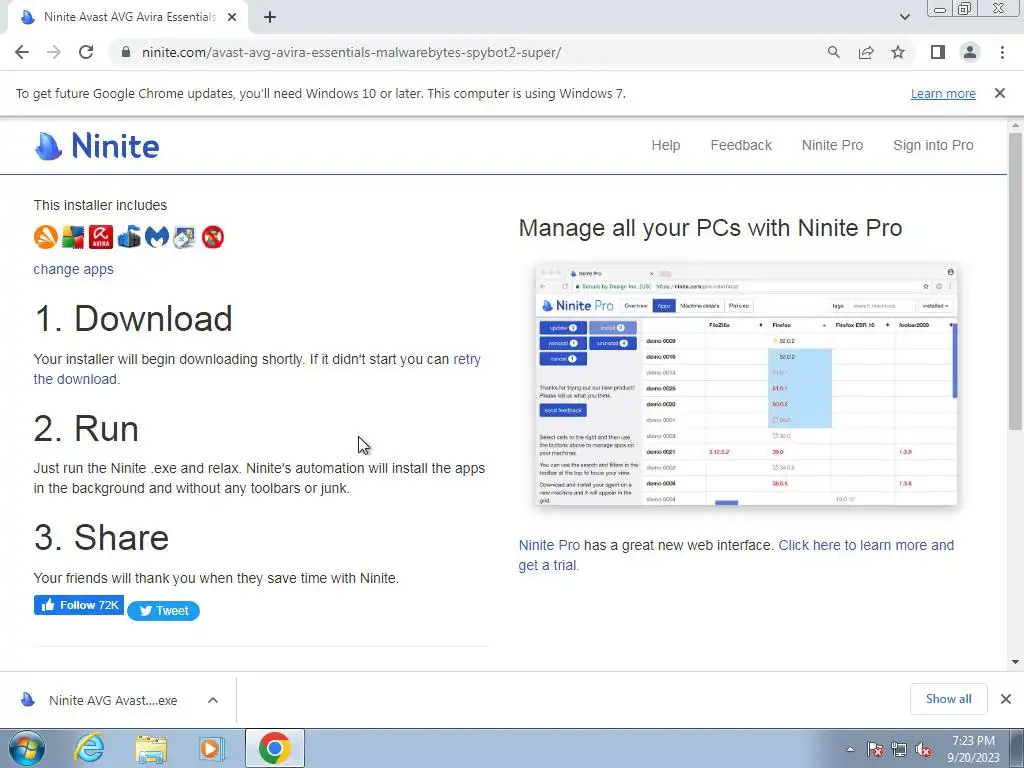Image resolution: width=1024 pixels, height=768 pixels.
Task: Click retry the download link
Action: click(257, 369)
